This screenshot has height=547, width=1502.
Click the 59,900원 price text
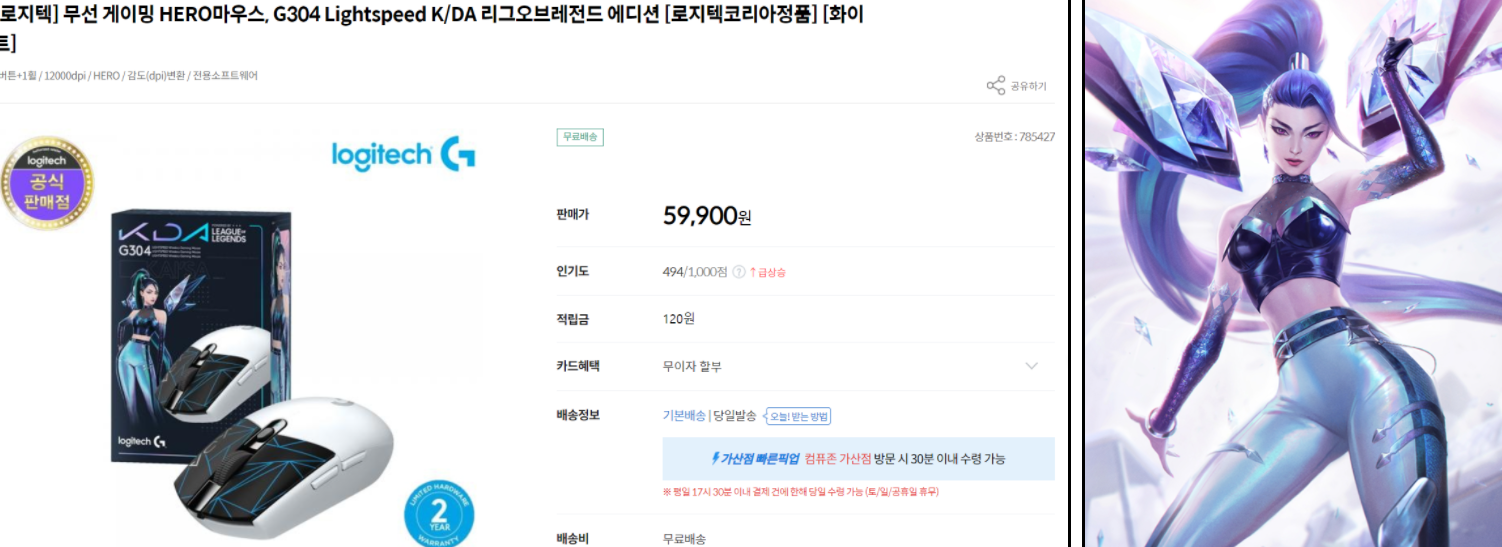coord(707,215)
